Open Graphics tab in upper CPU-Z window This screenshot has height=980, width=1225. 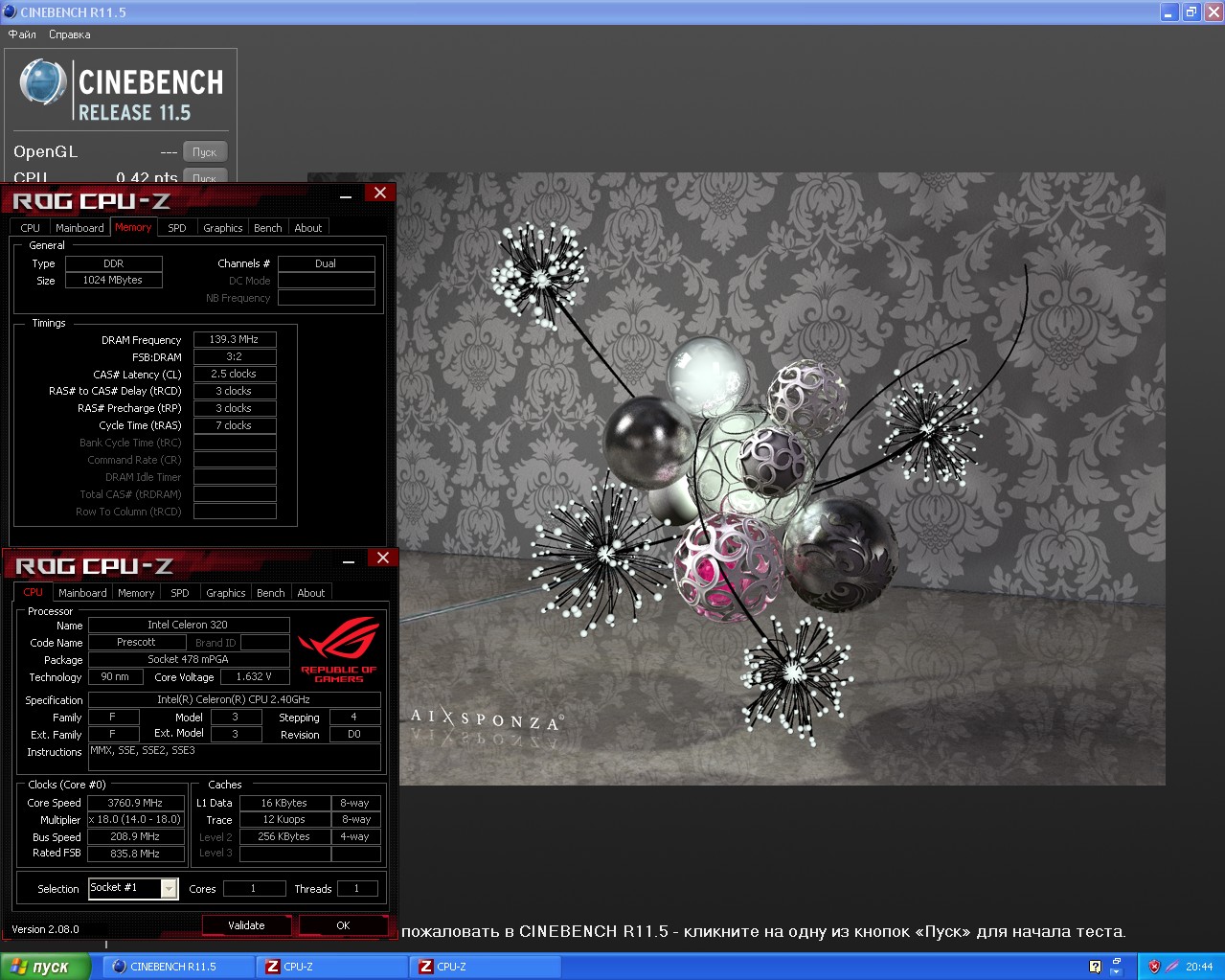click(x=223, y=228)
